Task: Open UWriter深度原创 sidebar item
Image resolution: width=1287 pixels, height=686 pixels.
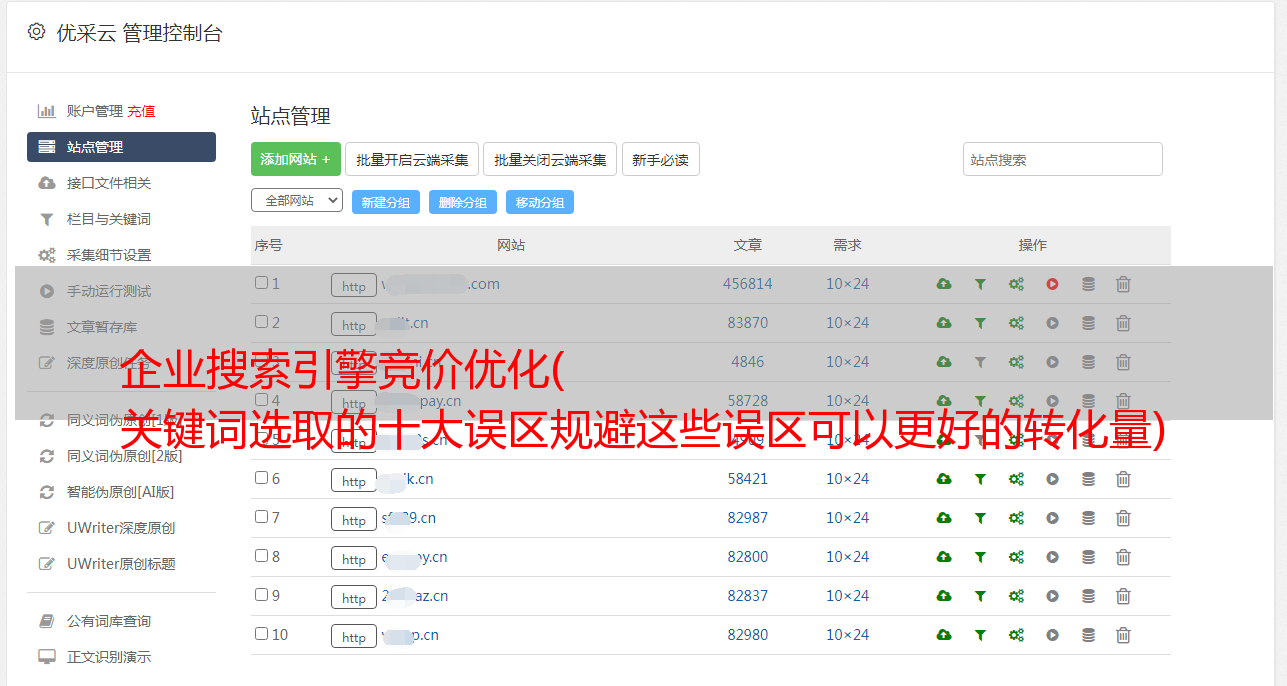Action: coord(121,528)
